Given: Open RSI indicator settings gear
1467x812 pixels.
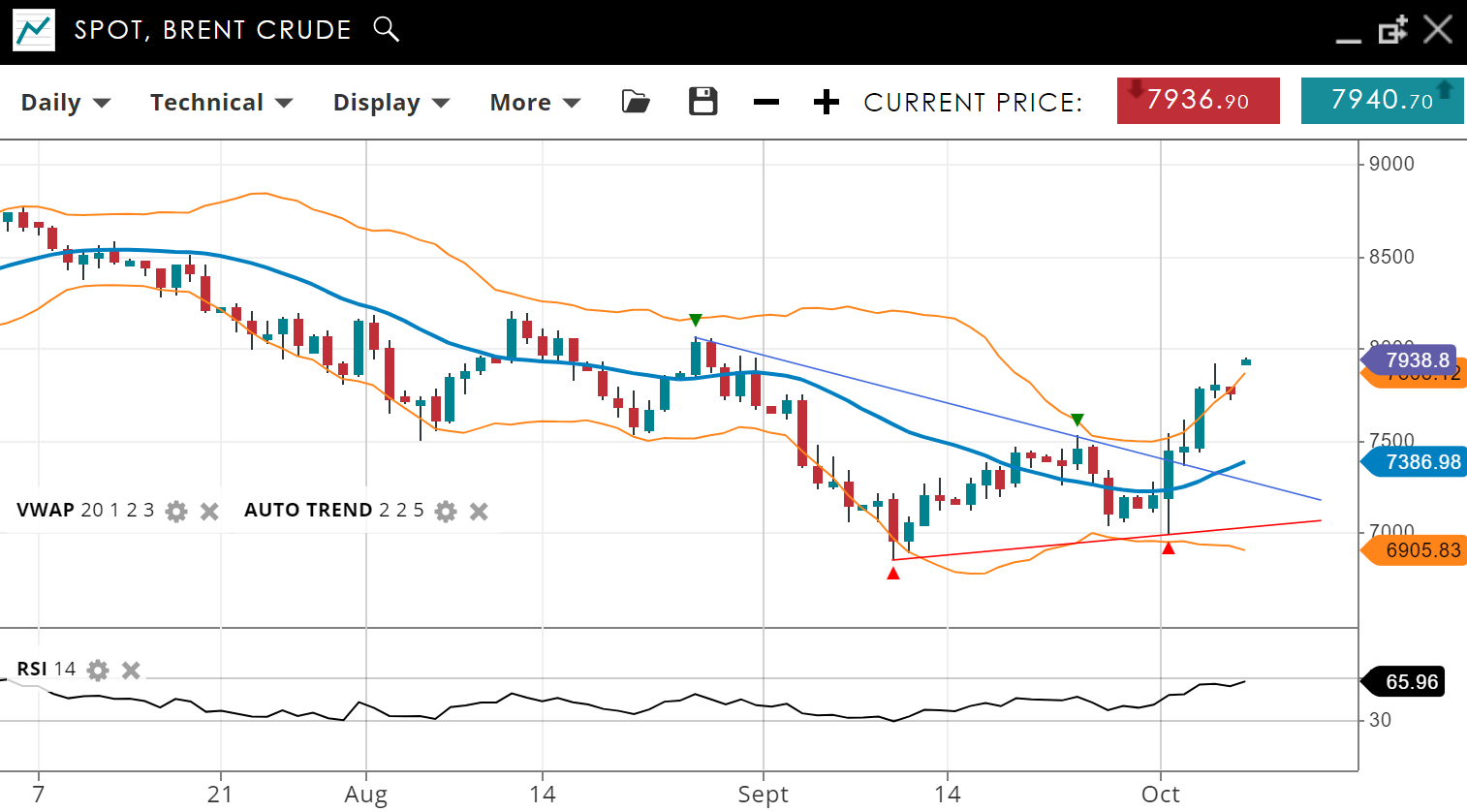Looking at the screenshot, I should pyautogui.click(x=98, y=670).
